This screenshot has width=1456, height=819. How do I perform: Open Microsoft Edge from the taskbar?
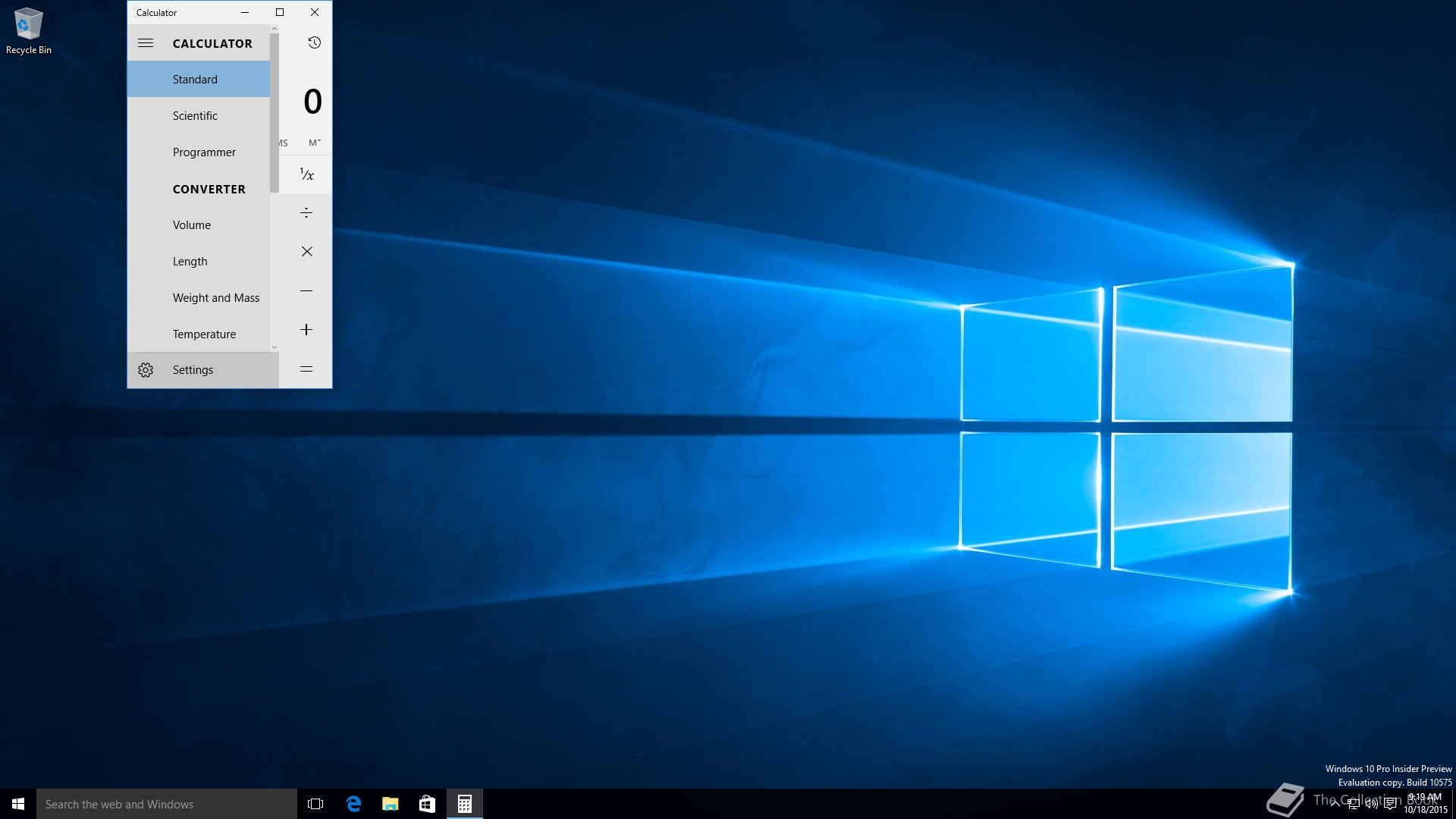pyautogui.click(x=353, y=804)
